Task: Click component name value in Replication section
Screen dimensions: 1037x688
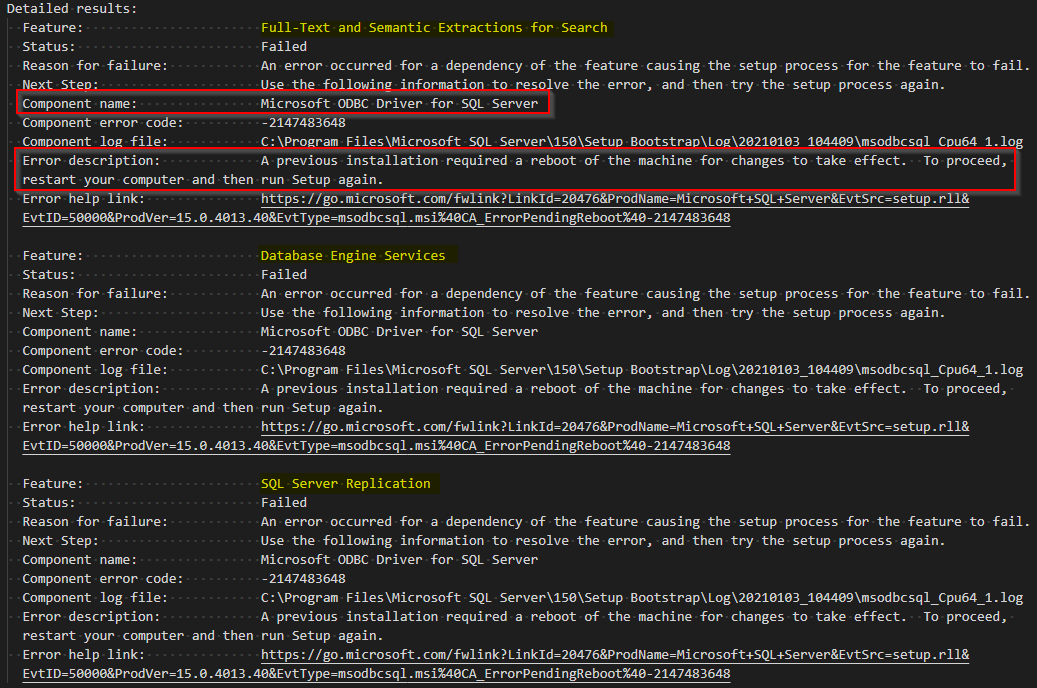Action: 399,560
